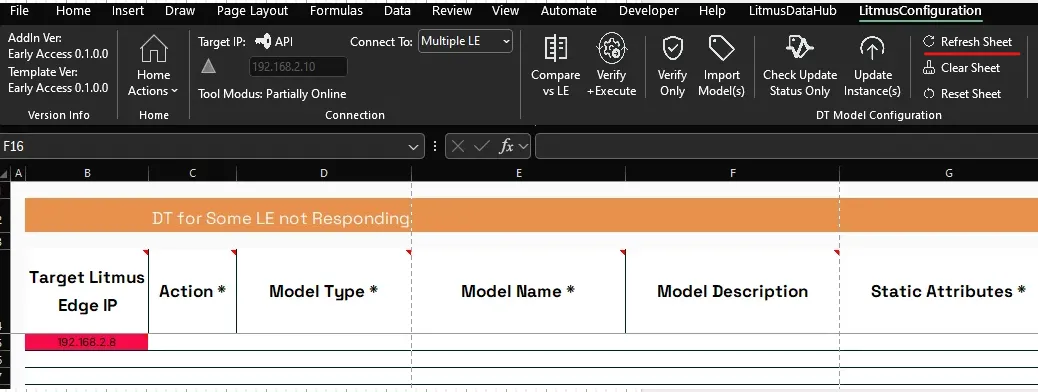The image size is (1038, 392).
Task: Expand the Name Box dropdown arrow
Action: [415, 147]
